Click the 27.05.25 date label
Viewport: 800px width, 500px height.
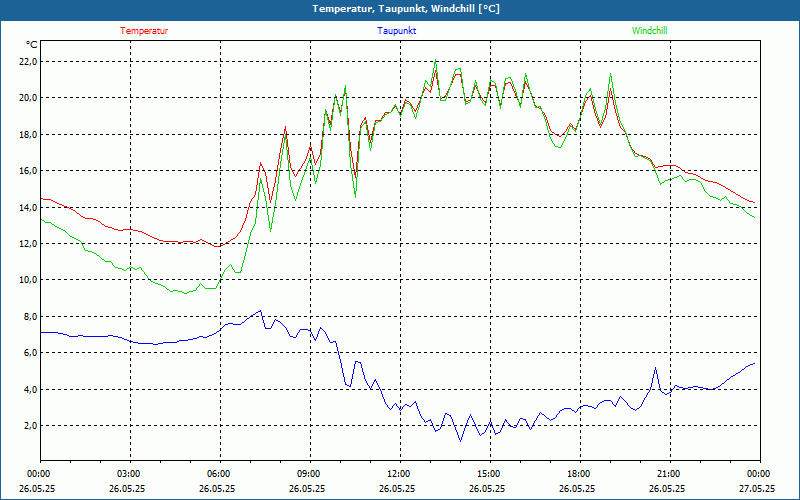pyautogui.click(x=757, y=489)
